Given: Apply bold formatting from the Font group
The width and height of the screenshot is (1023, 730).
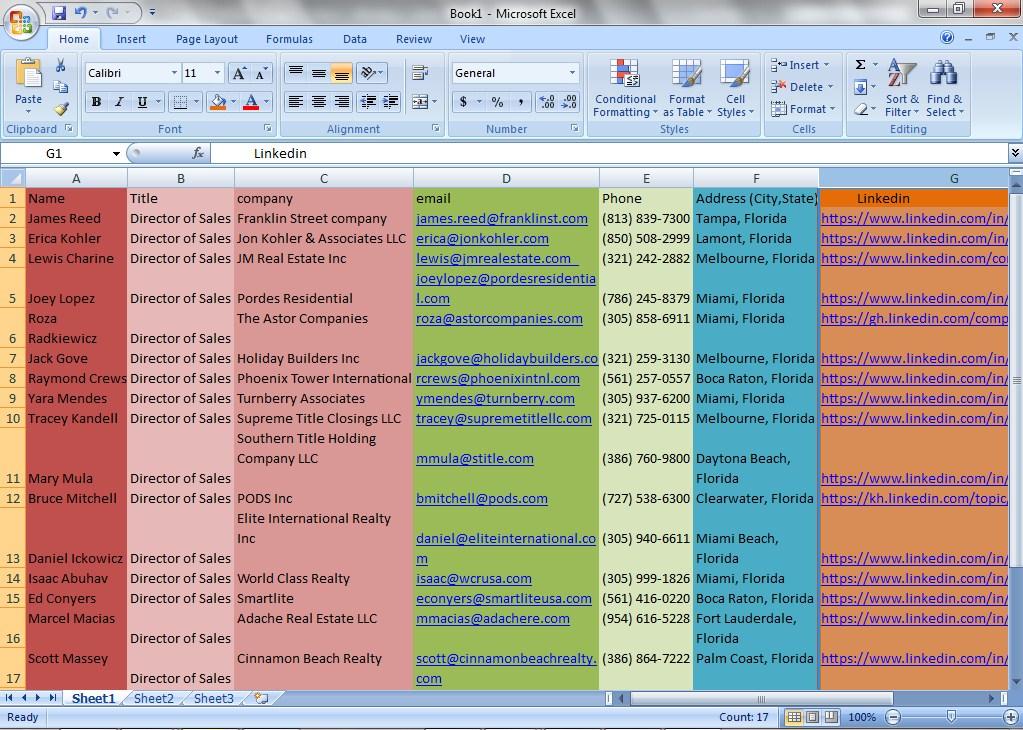Looking at the screenshot, I should (x=96, y=101).
